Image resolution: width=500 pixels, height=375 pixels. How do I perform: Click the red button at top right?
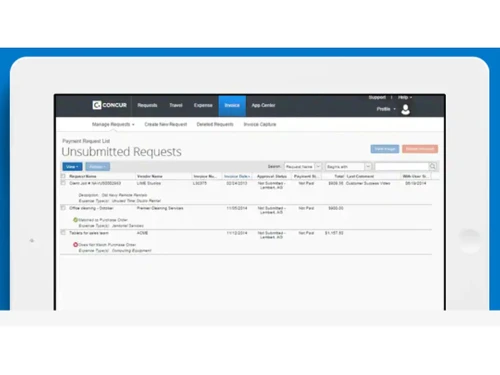(x=420, y=149)
